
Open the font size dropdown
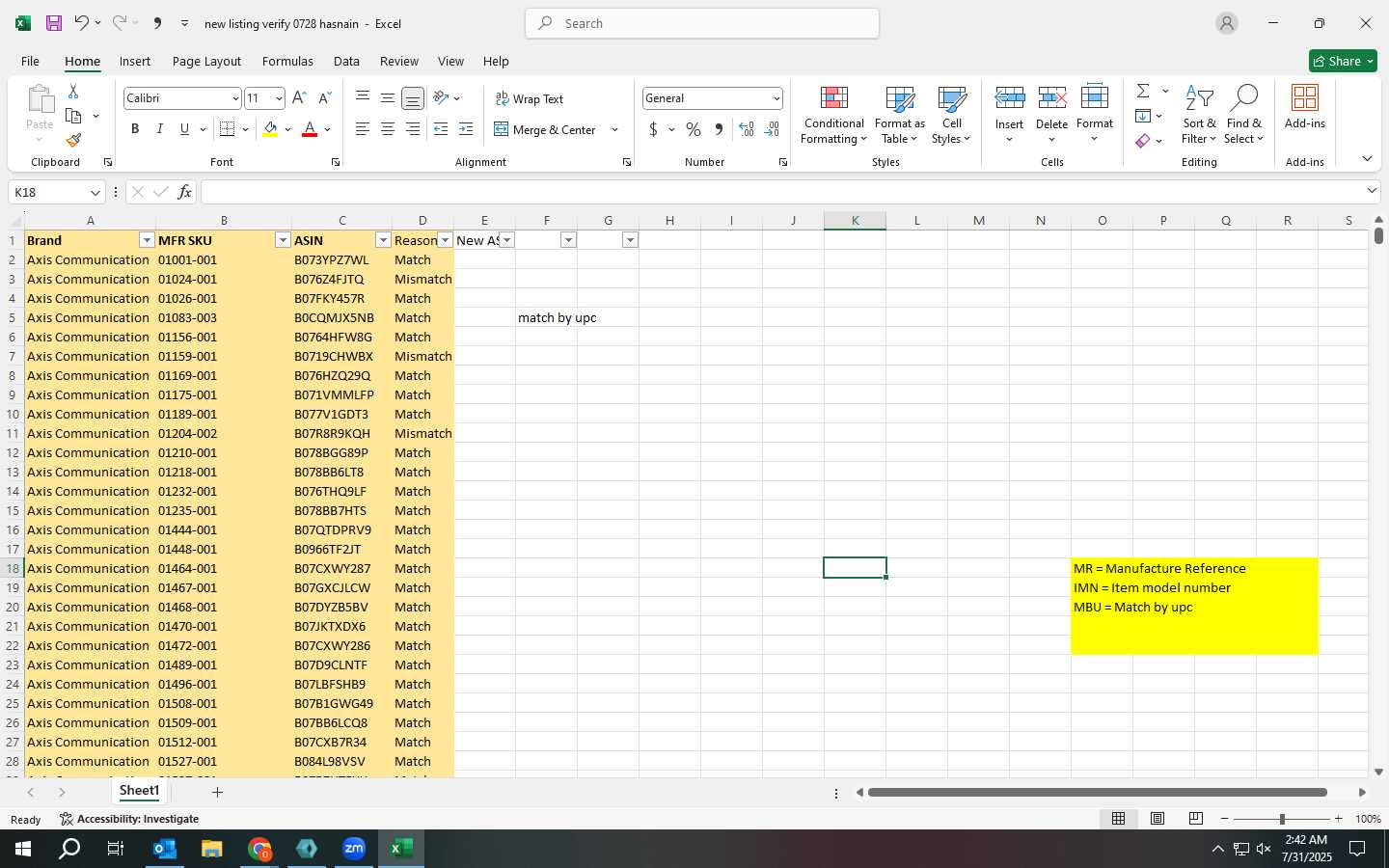(279, 98)
